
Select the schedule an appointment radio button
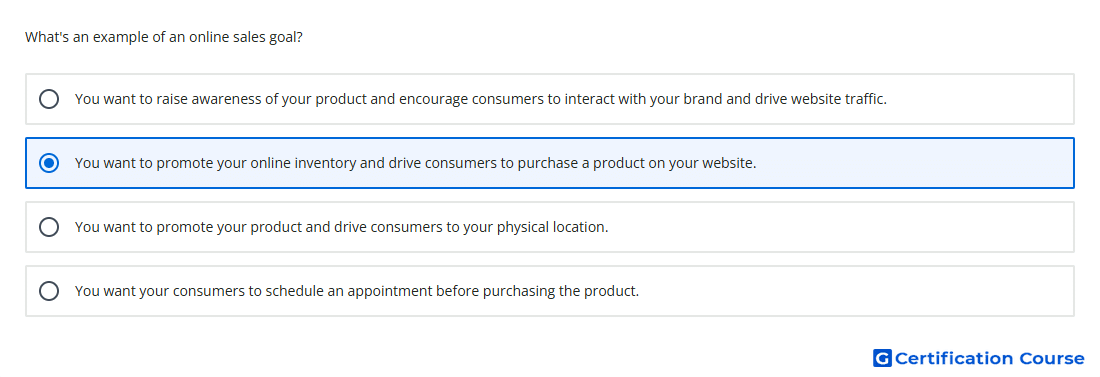[x=49, y=291]
